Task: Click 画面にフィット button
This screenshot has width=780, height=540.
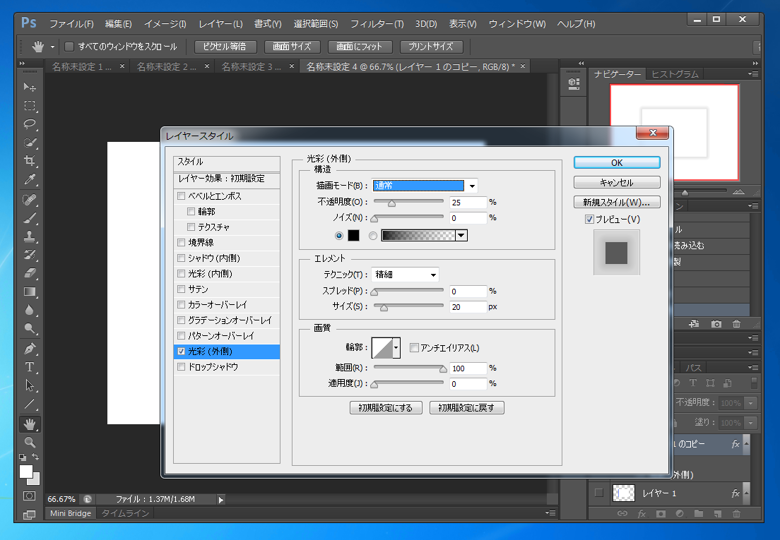Action: 360,47
